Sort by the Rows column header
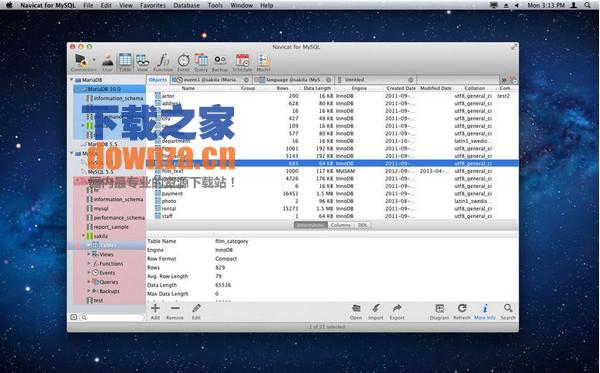 282,88
